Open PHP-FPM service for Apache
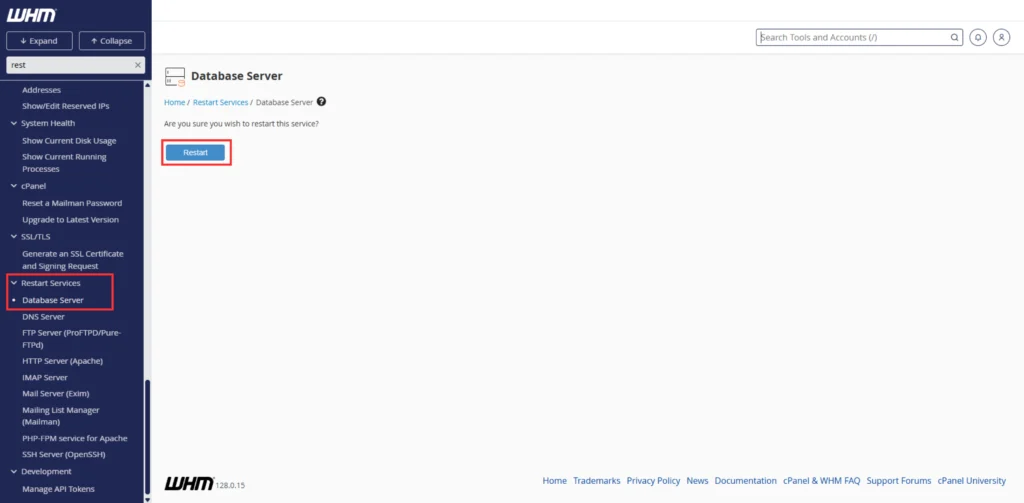 coord(74,438)
